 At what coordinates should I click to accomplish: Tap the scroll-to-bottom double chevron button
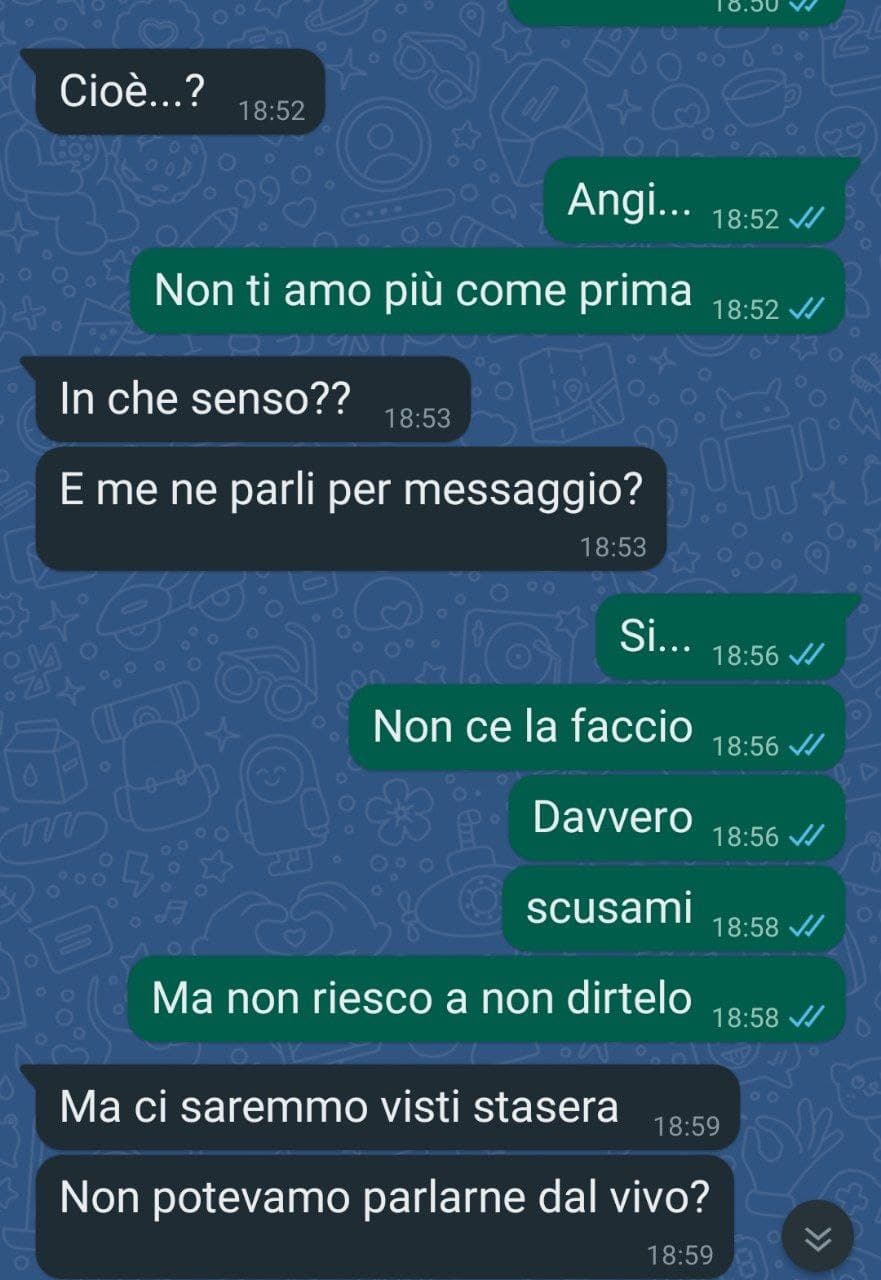click(818, 1237)
